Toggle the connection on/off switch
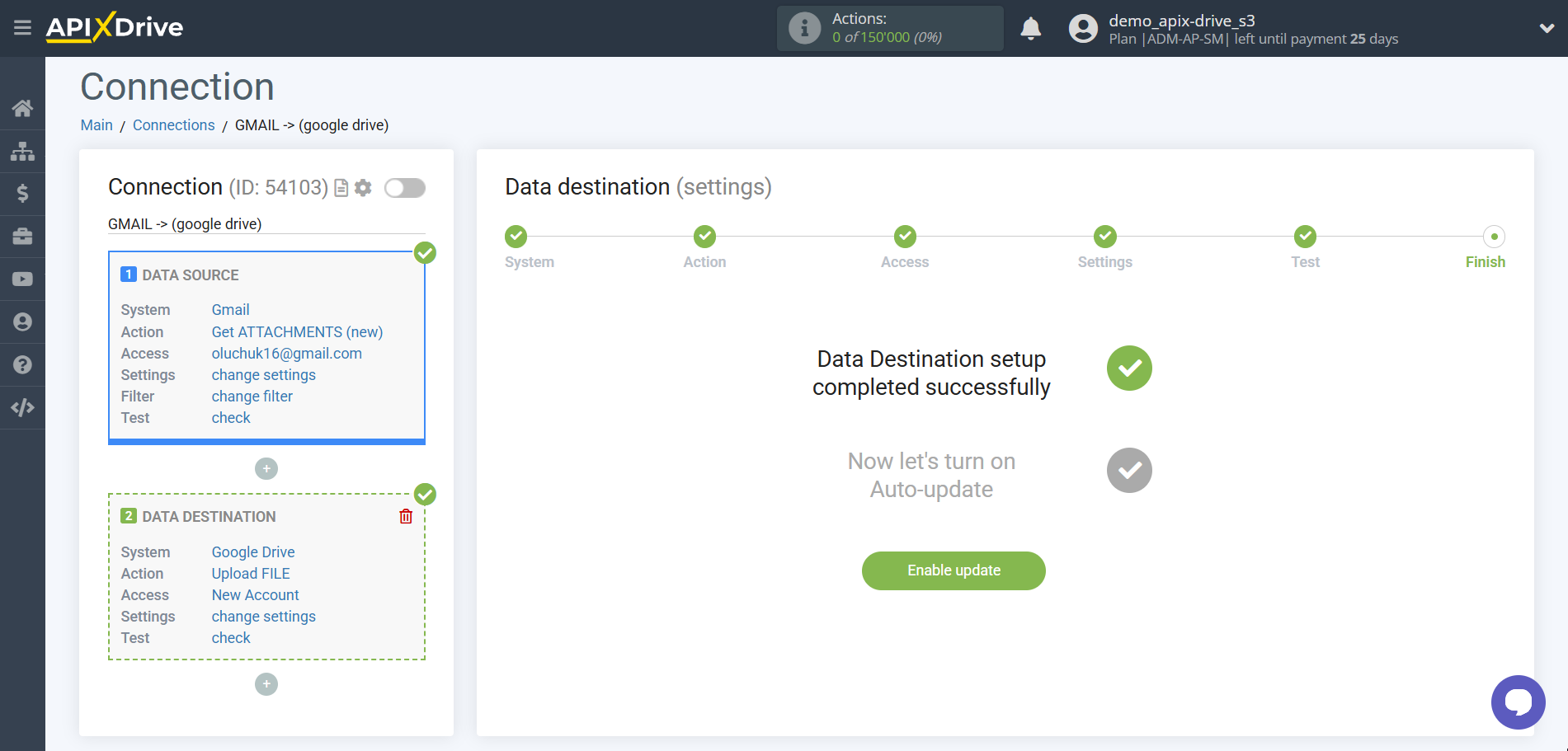The image size is (1568, 751). click(405, 188)
